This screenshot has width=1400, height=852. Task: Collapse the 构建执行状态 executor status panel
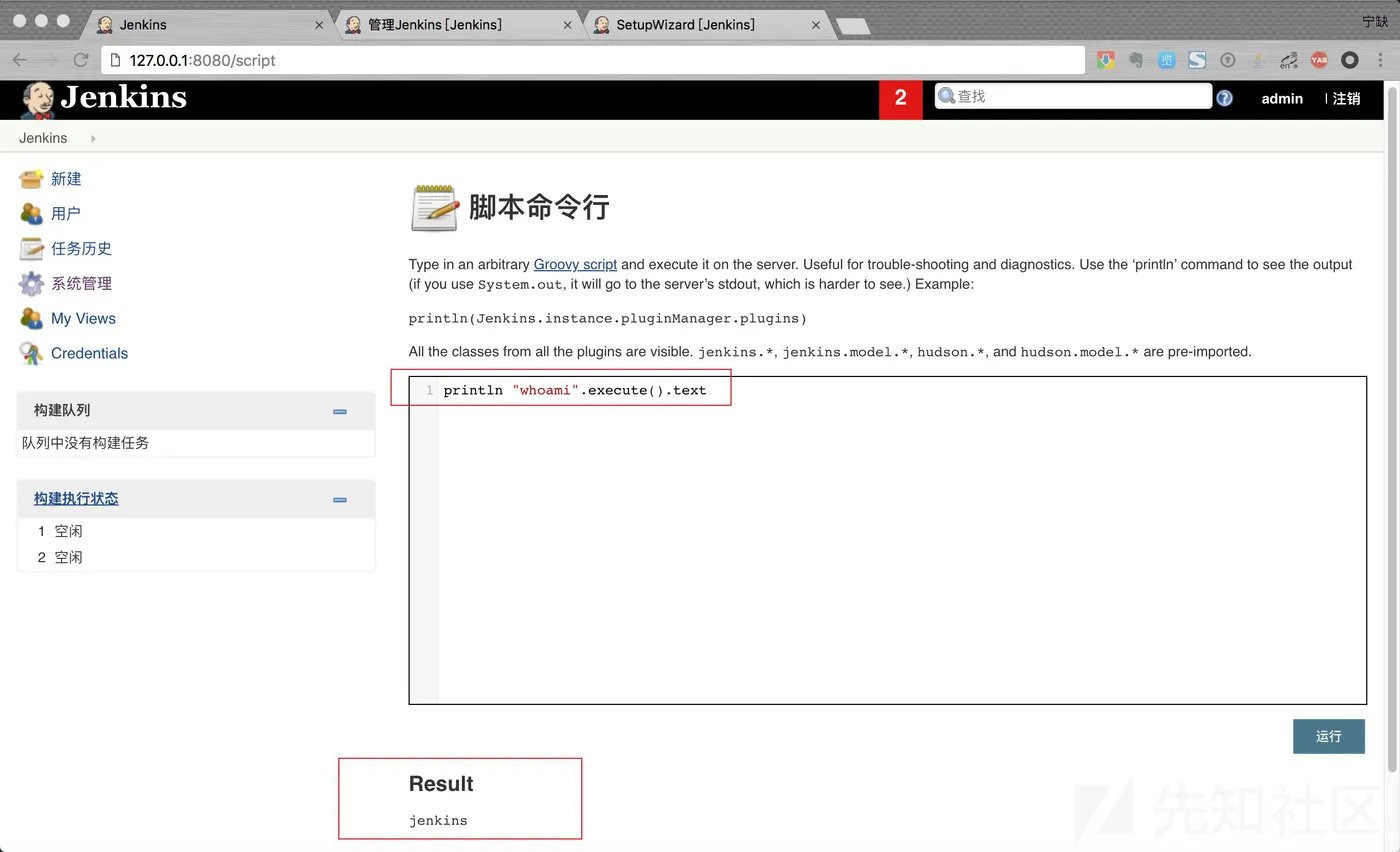click(340, 499)
